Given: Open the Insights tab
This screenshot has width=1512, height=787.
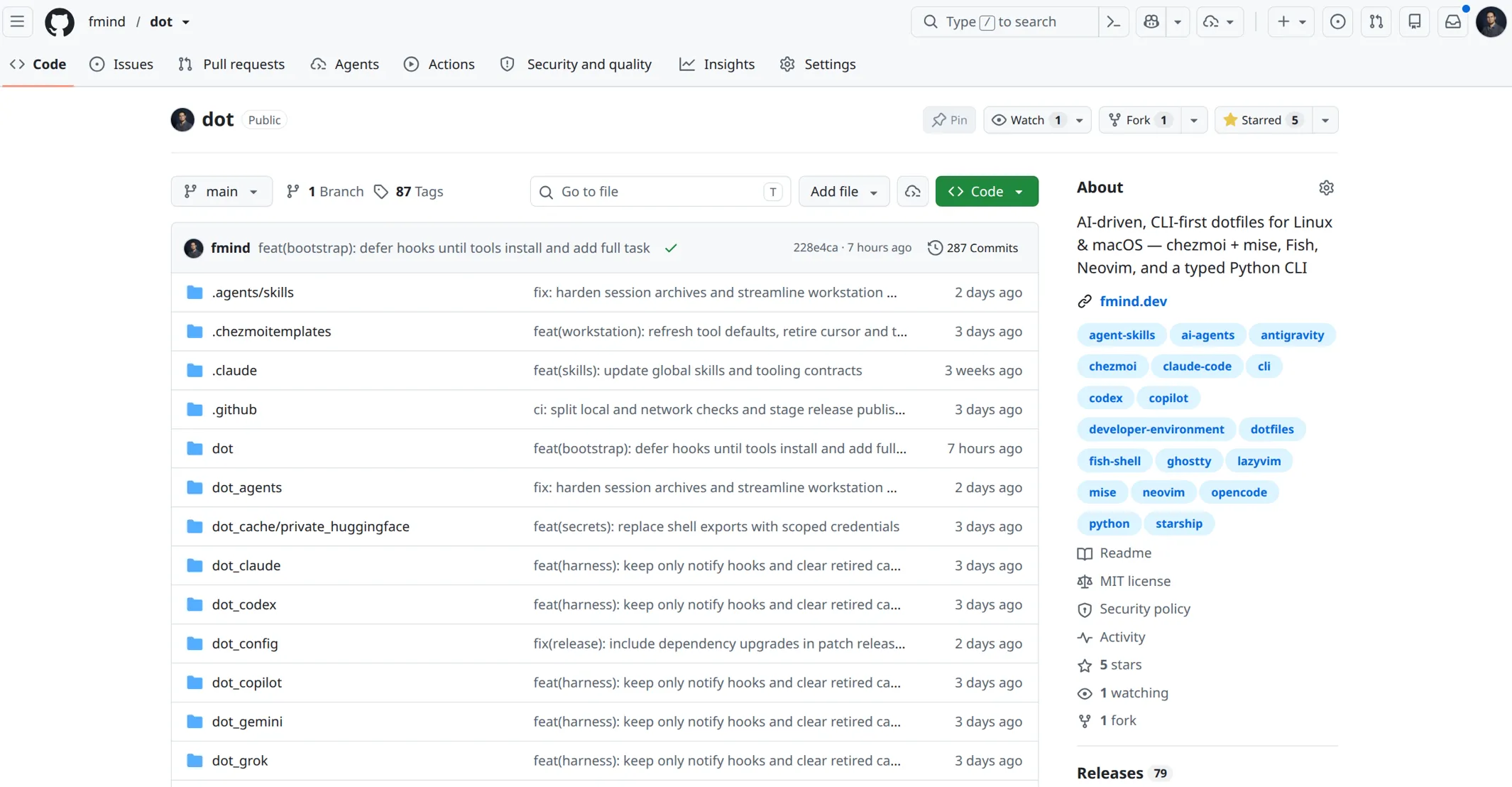Looking at the screenshot, I should click(x=717, y=64).
